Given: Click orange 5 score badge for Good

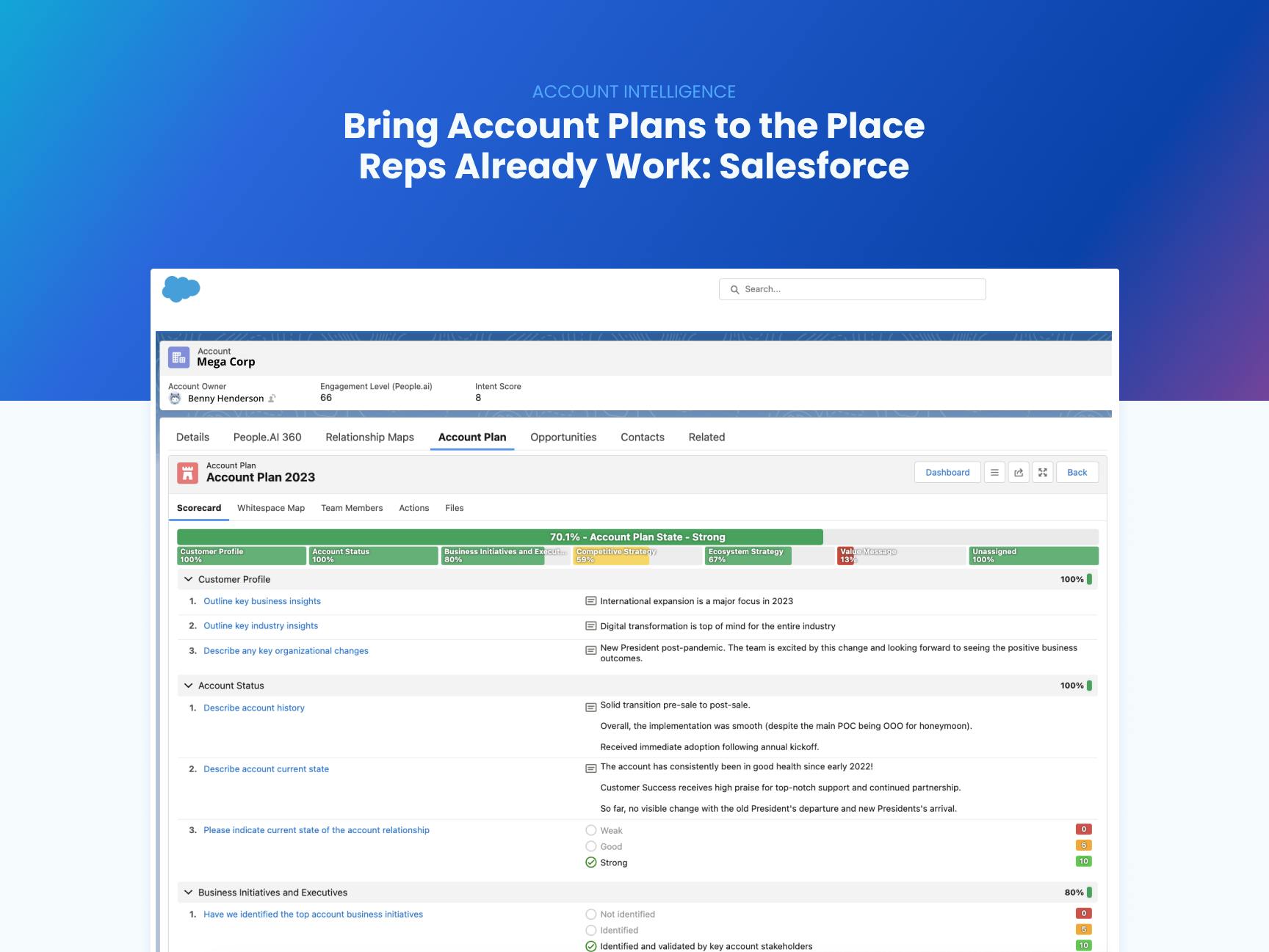Looking at the screenshot, I should pos(1083,846).
